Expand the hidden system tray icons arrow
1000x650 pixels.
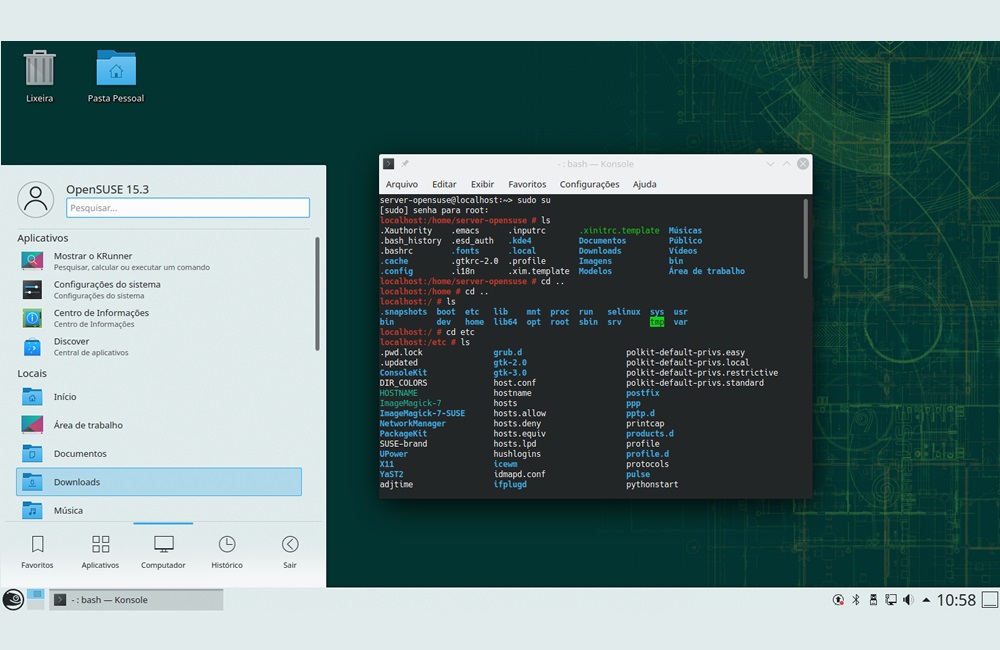point(926,600)
